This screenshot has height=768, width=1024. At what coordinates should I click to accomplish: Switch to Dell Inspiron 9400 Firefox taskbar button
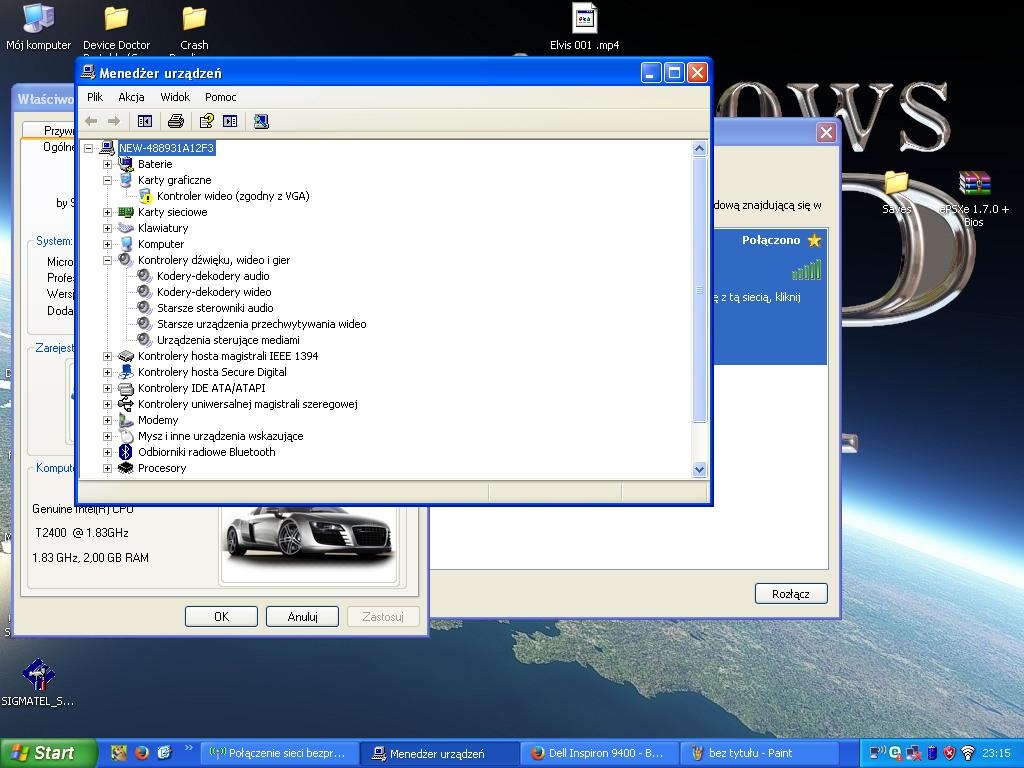pyautogui.click(x=600, y=754)
